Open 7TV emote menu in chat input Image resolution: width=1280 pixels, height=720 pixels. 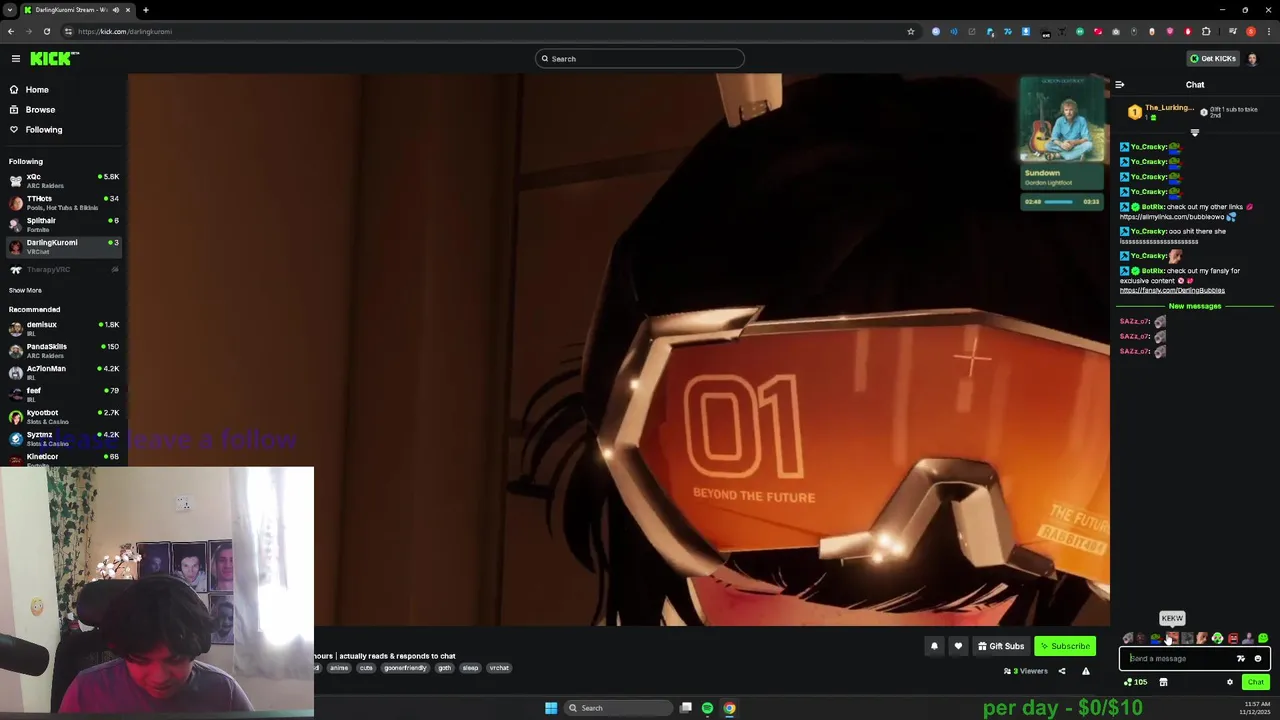click(x=1241, y=659)
